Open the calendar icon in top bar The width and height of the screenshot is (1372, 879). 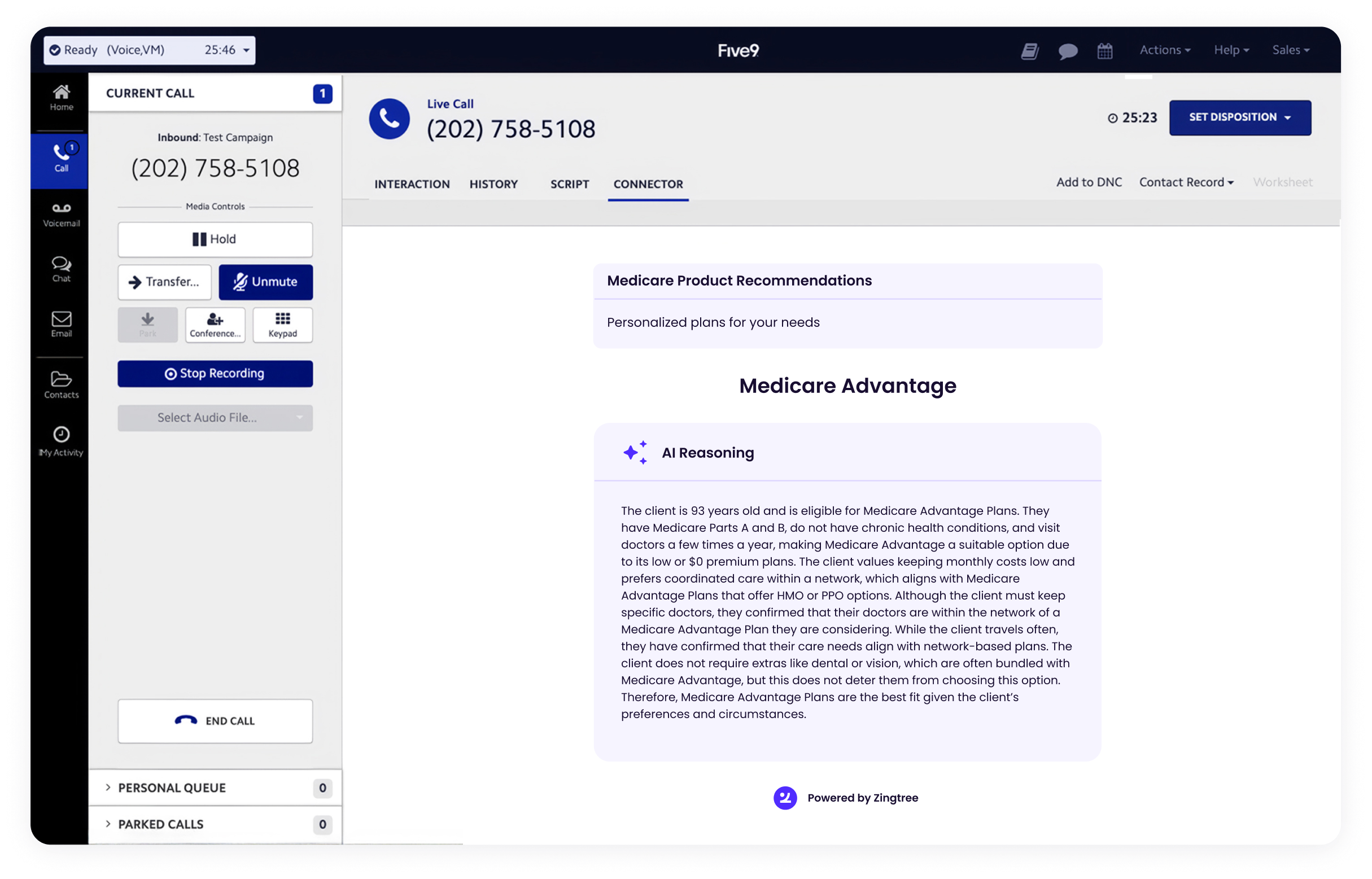click(x=1104, y=51)
